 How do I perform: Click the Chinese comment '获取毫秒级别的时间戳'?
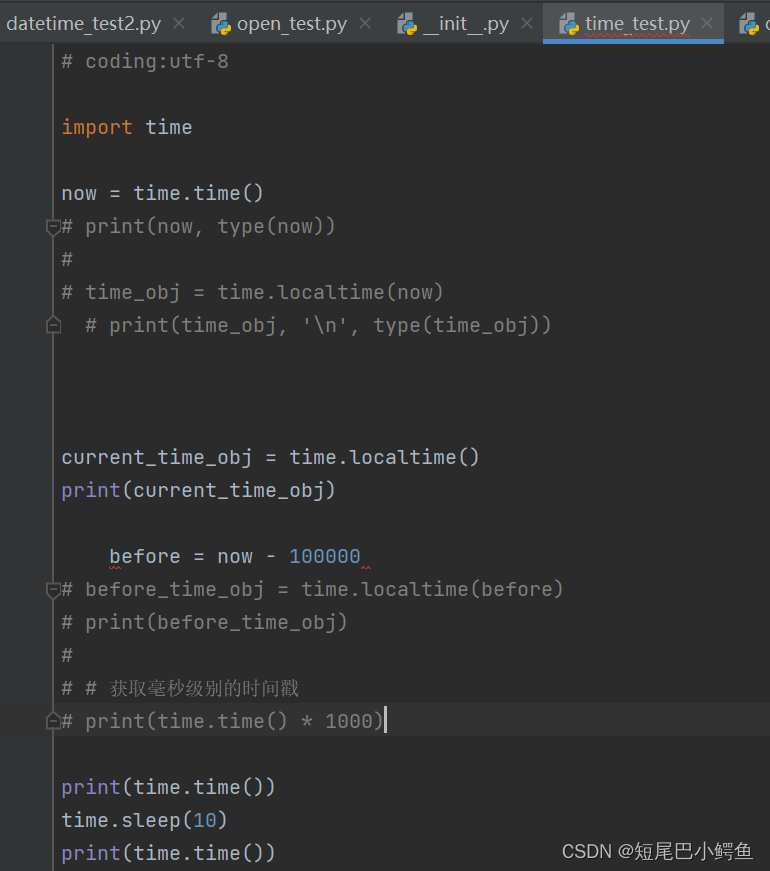pyautogui.click(x=204, y=688)
